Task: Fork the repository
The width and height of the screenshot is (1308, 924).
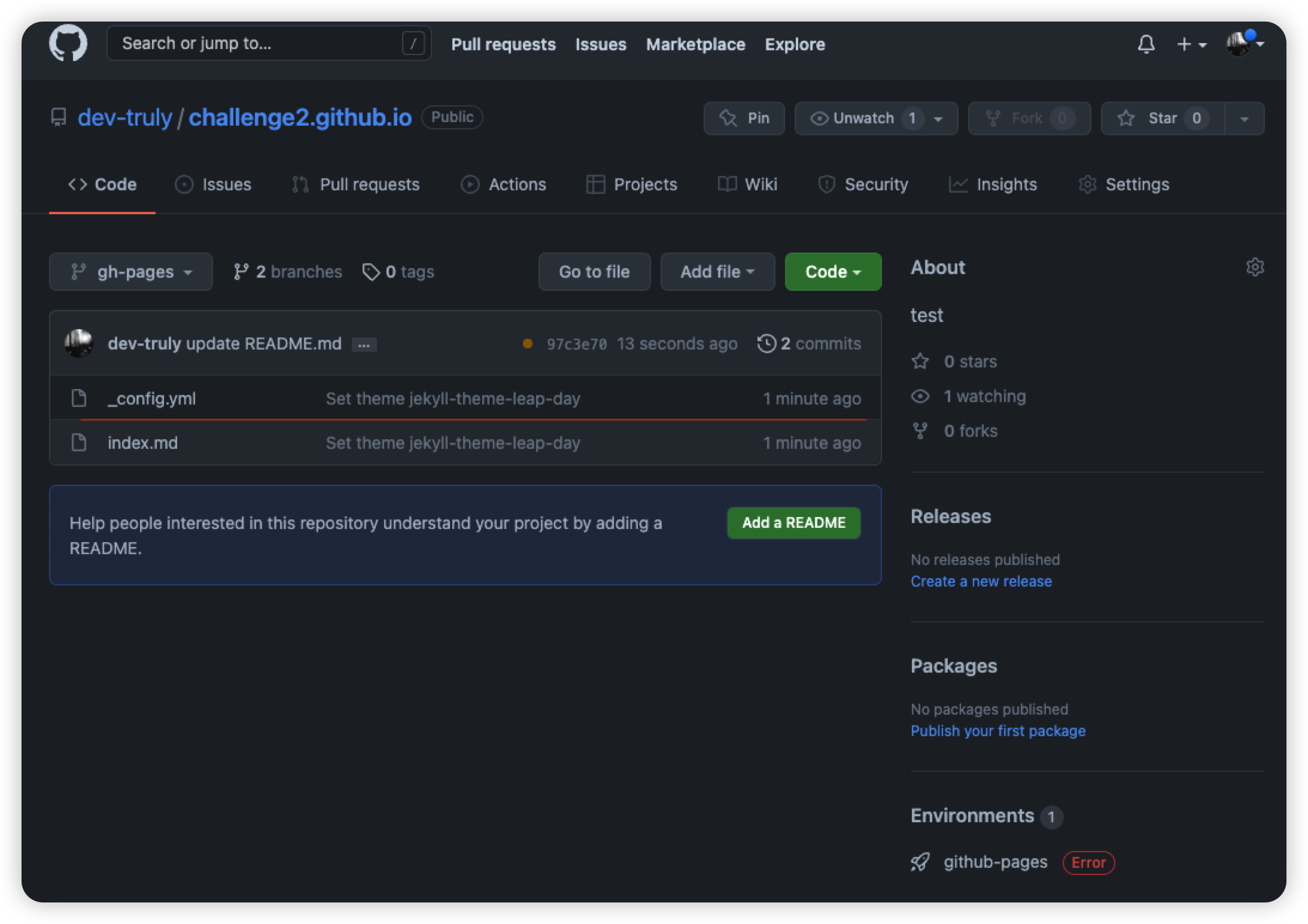Action: point(1028,118)
